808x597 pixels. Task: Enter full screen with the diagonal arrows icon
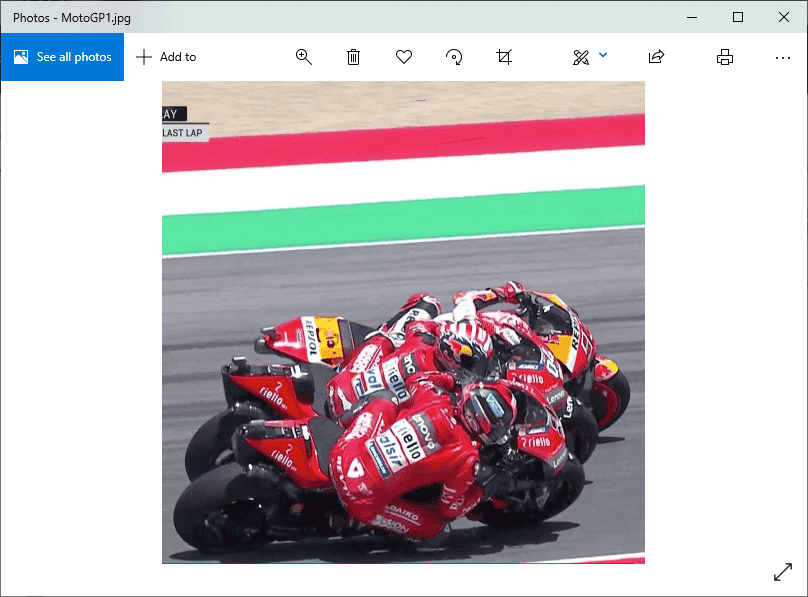click(x=783, y=572)
